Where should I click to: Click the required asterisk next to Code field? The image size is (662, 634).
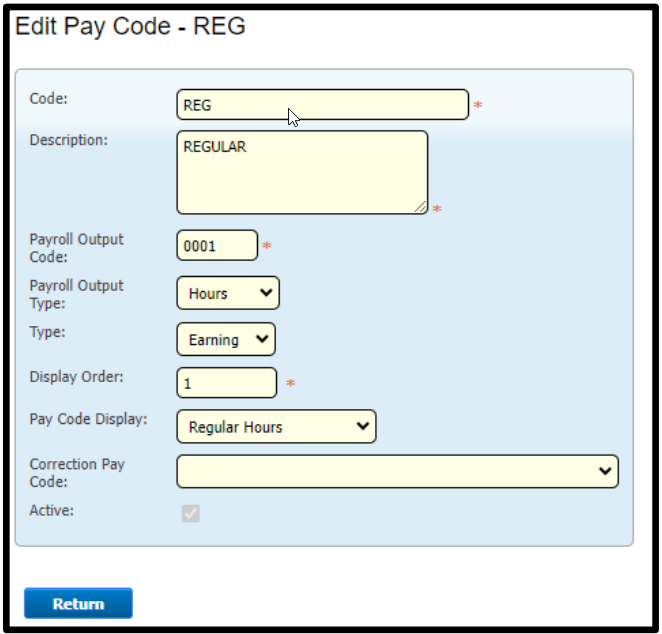(x=478, y=104)
